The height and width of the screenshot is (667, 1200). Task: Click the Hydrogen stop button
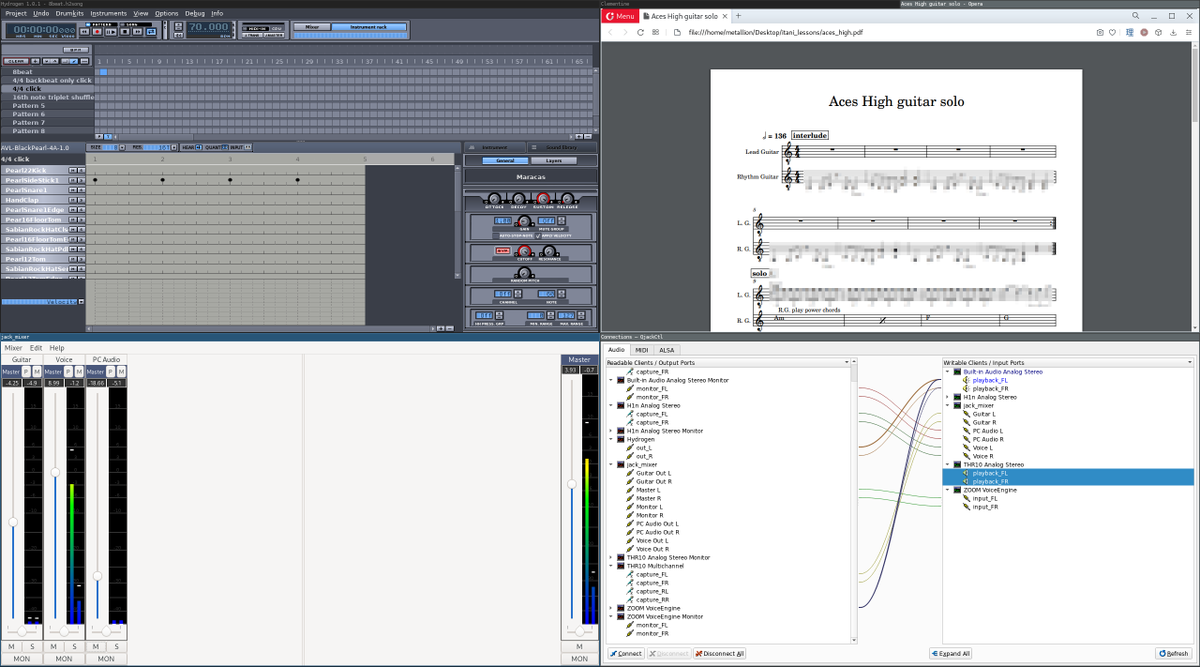point(125,31)
